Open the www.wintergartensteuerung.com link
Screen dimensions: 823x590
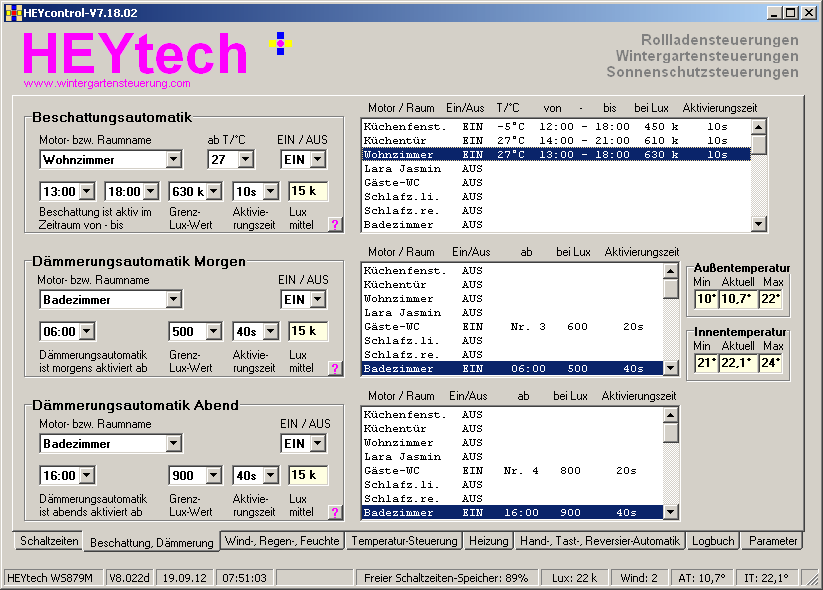(107, 83)
